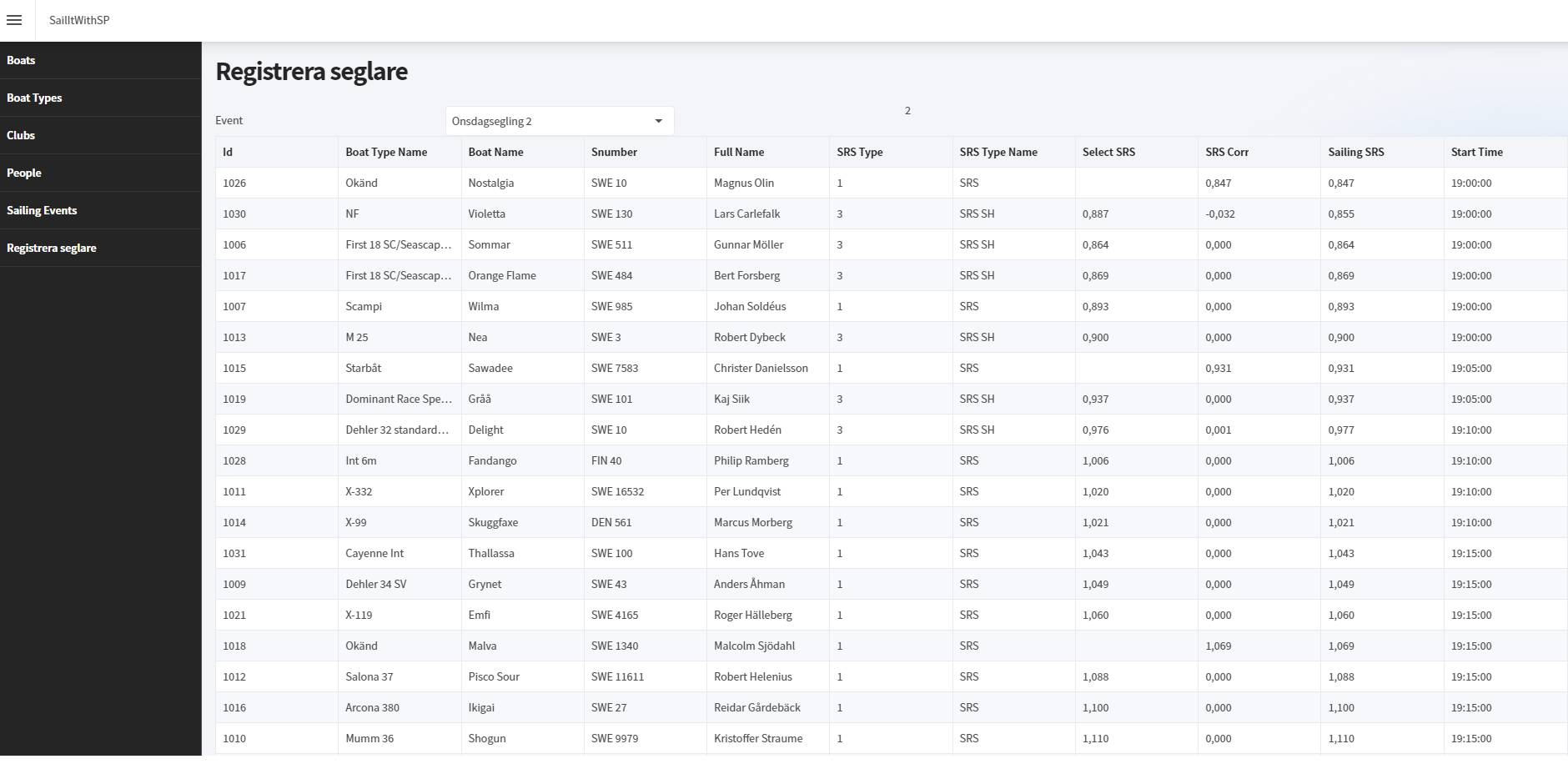Click Id 1026 cell
This screenshot has width=1568, height=774.
(277, 183)
